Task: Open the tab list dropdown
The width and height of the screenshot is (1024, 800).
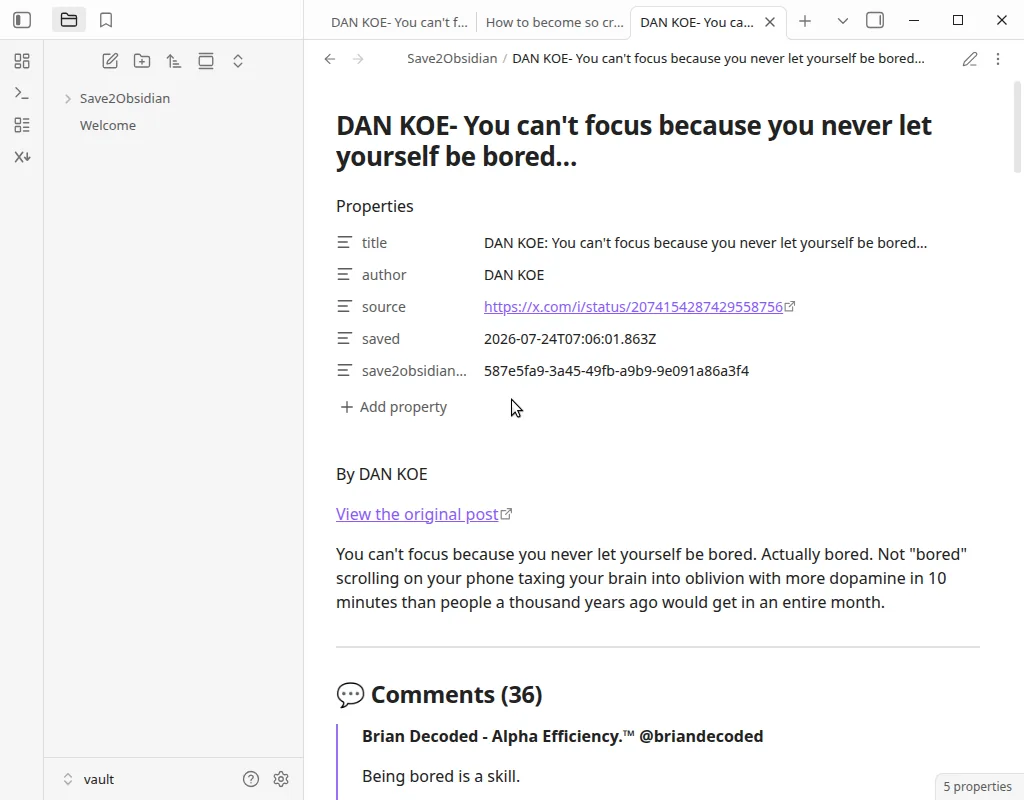Action: (x=842, y=22)
